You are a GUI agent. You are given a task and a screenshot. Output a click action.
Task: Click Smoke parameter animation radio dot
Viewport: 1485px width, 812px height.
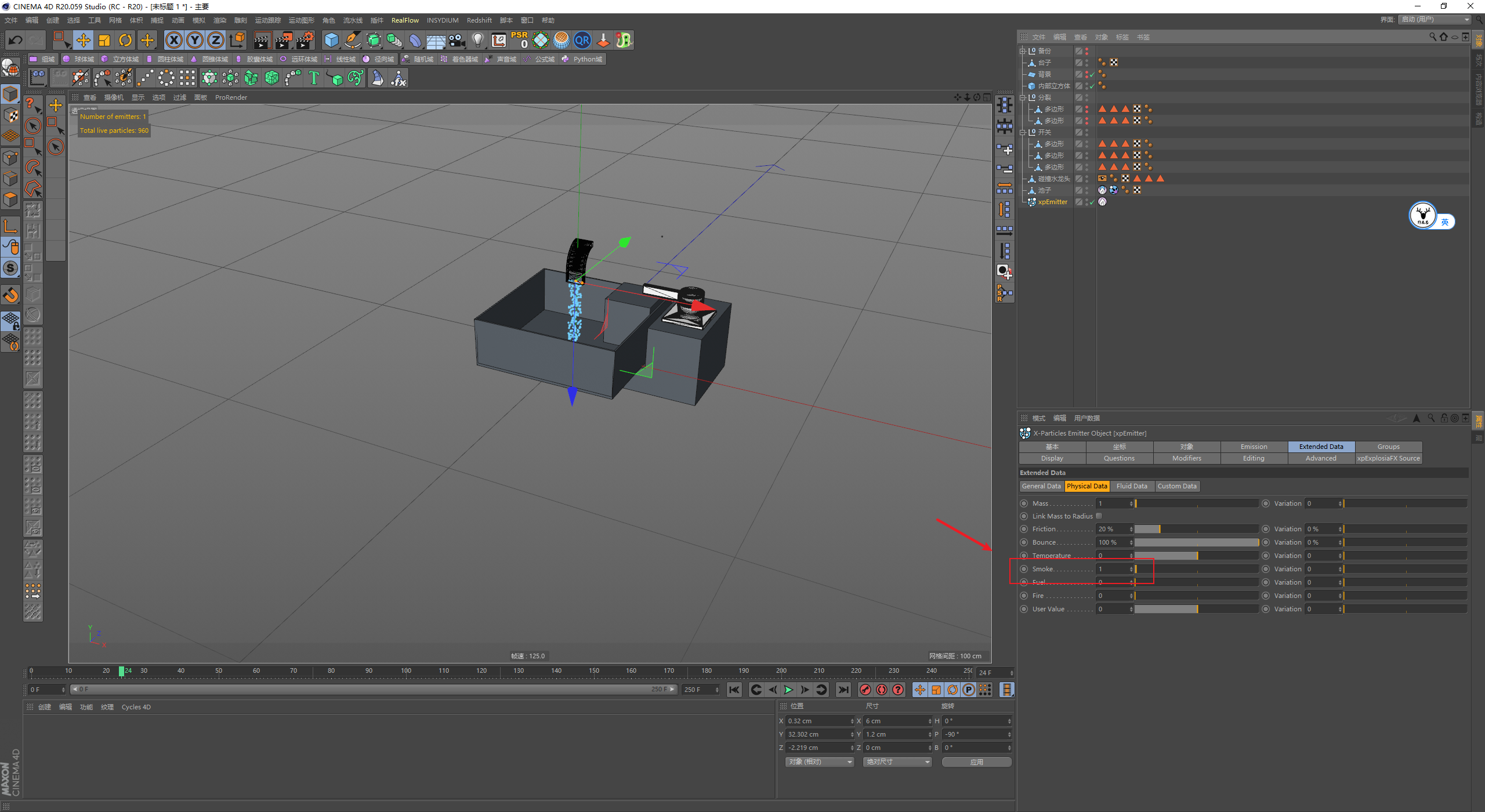click(x=1024, y=569)
